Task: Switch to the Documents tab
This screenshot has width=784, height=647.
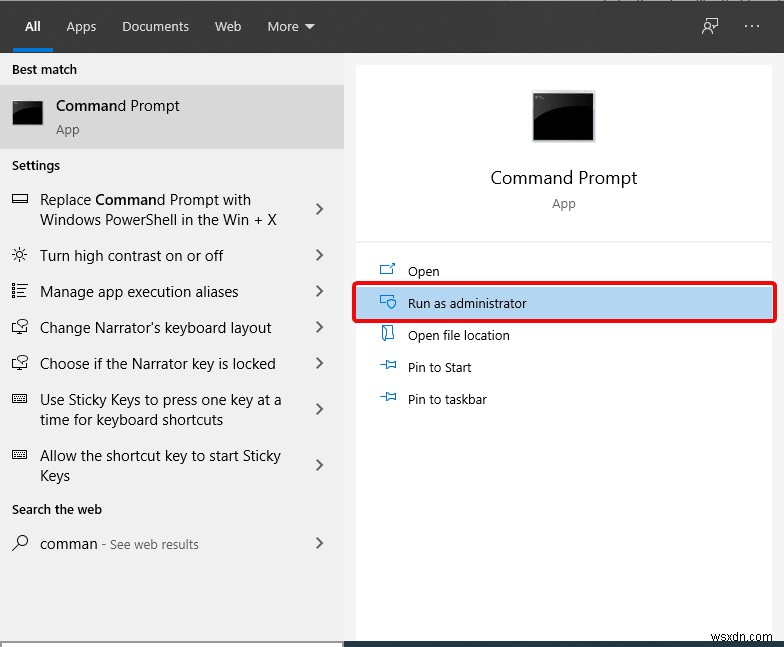Action: coord(155,27)
